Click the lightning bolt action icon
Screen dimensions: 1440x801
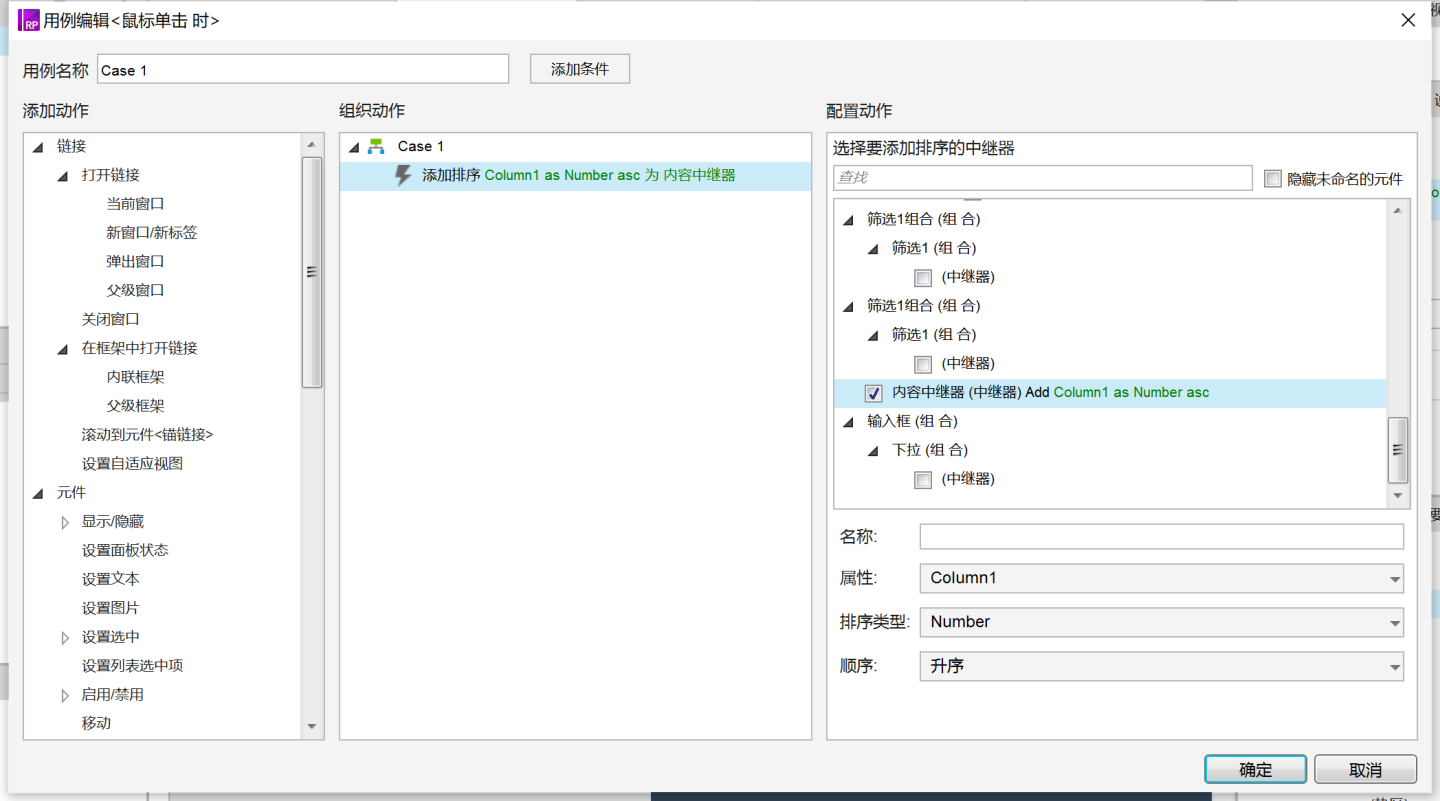403,176
